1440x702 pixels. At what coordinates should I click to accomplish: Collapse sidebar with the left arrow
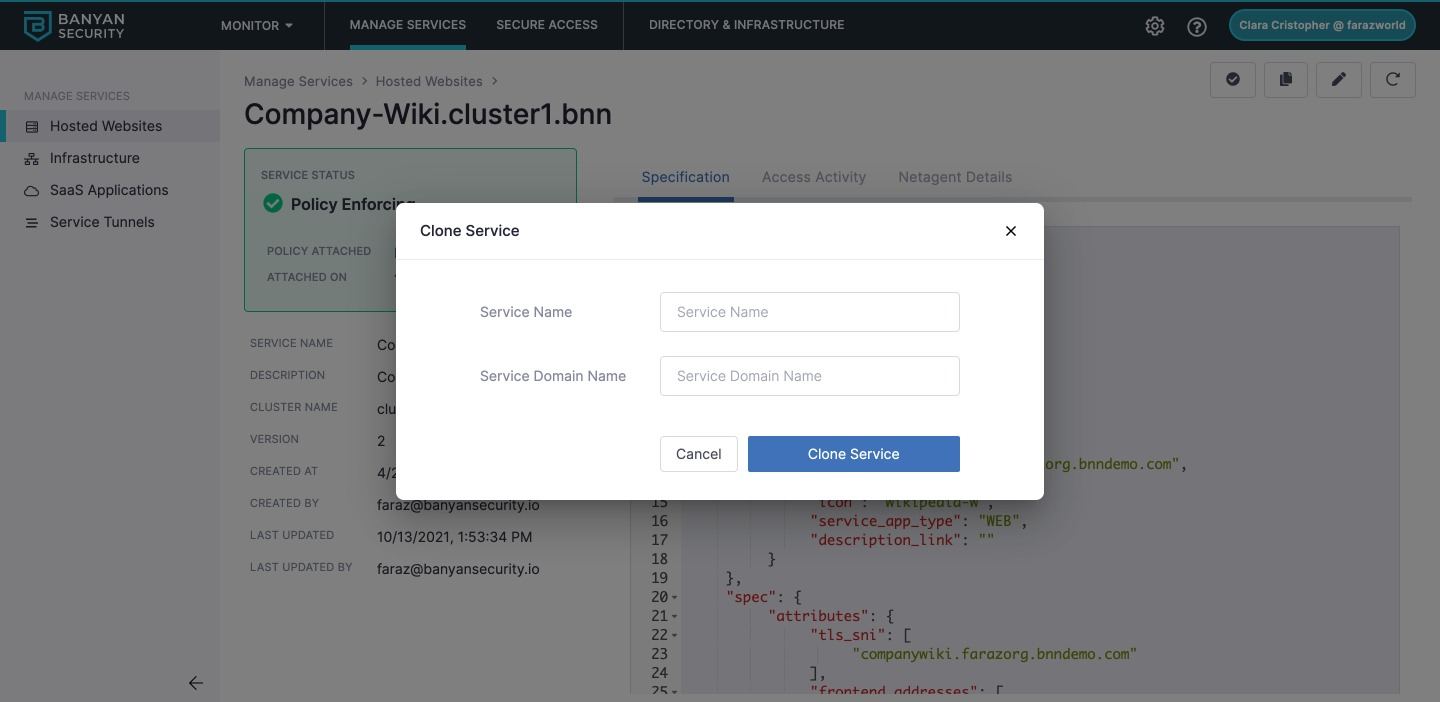196,683
